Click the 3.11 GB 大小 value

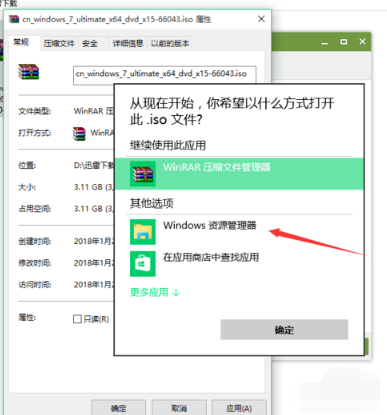(94, 187)
